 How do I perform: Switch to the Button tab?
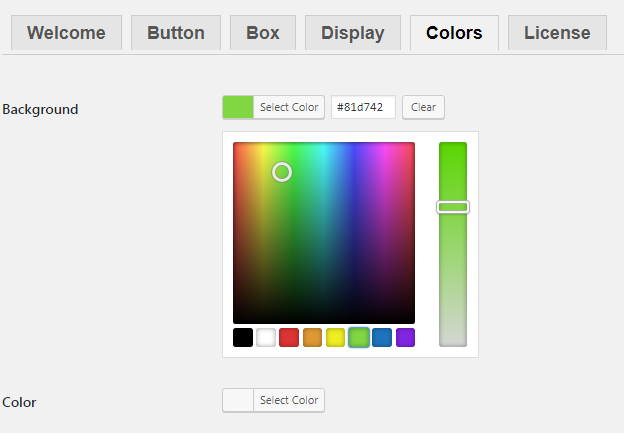pos(176,33)
